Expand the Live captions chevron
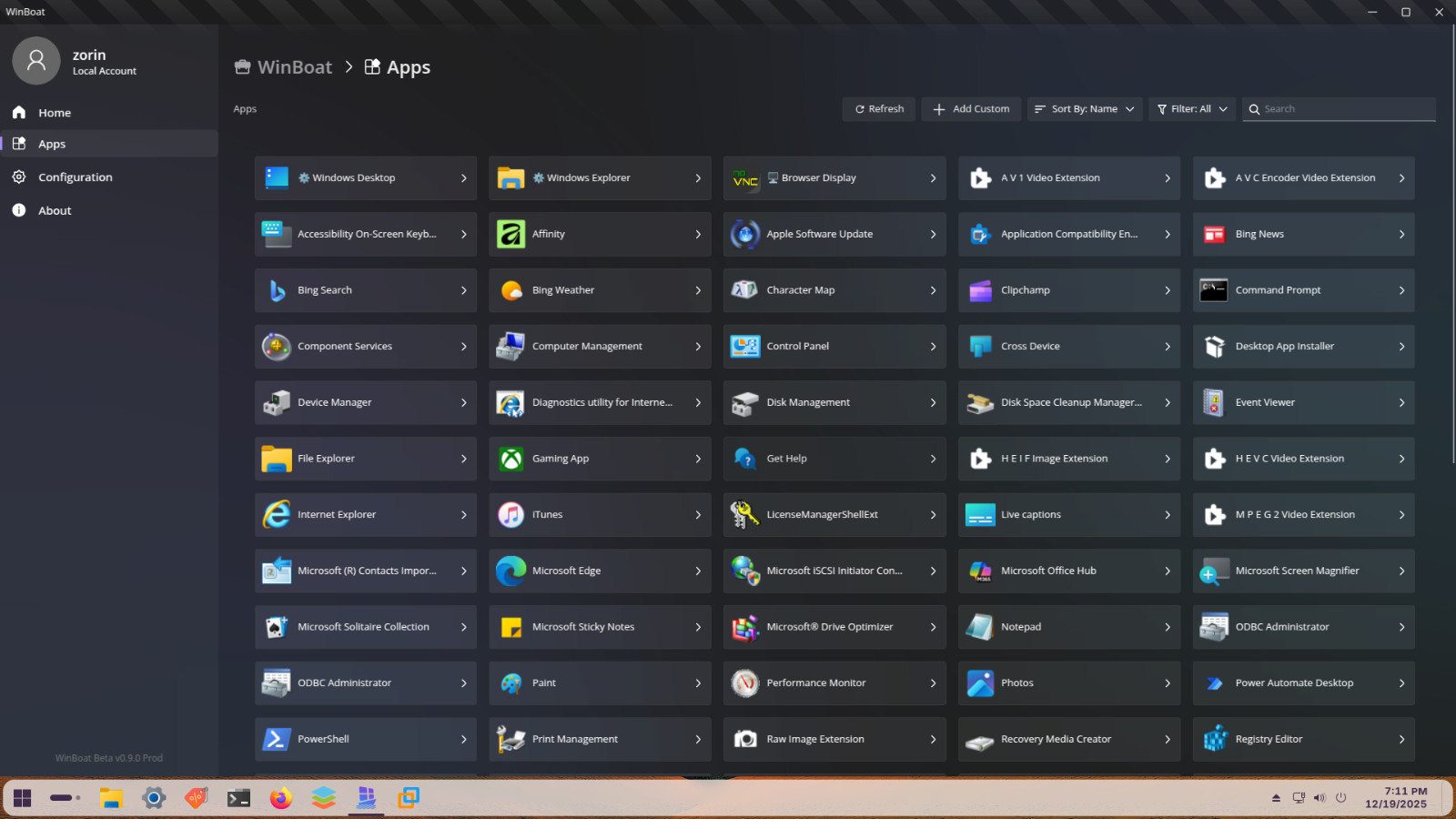Screen dimensions: 1456x819 point(1168,515)
